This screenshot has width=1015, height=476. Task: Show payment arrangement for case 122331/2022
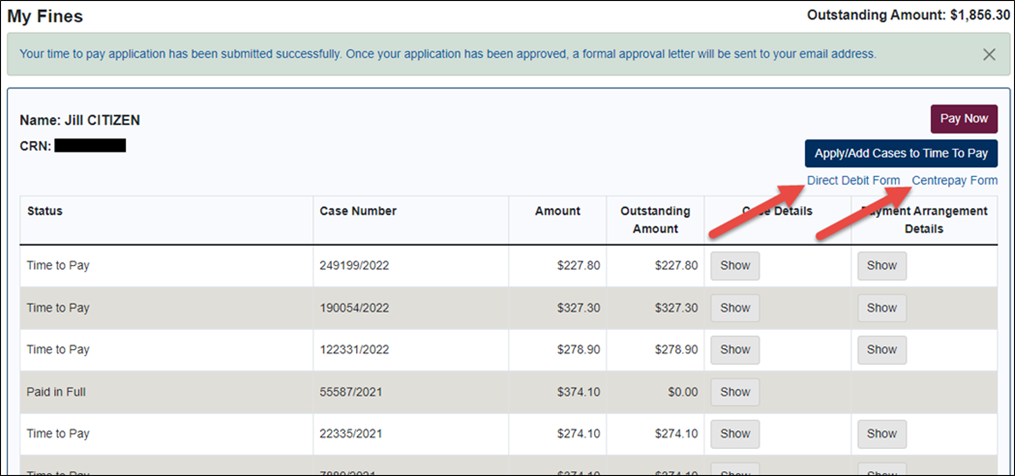coord(881,350)
